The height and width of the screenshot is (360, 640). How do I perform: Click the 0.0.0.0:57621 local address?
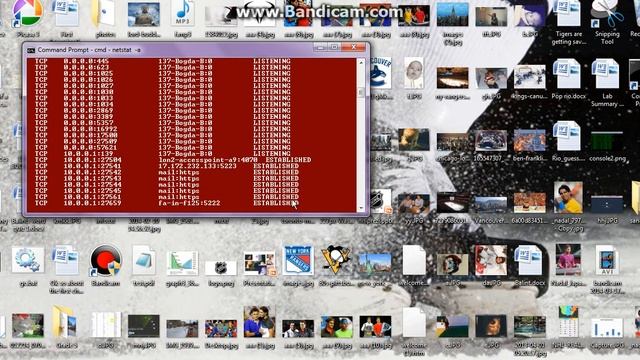90,148
